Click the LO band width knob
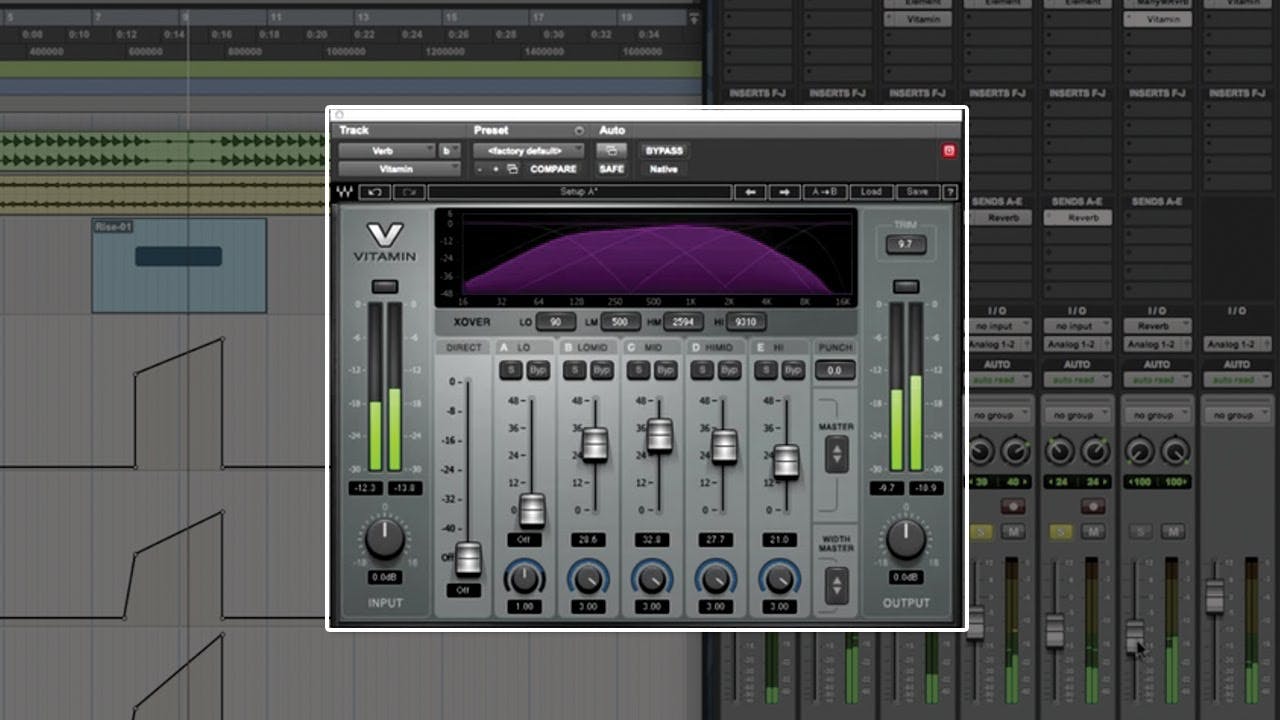Viewport: 1280px width, 720px height. (x=524, y=577)
